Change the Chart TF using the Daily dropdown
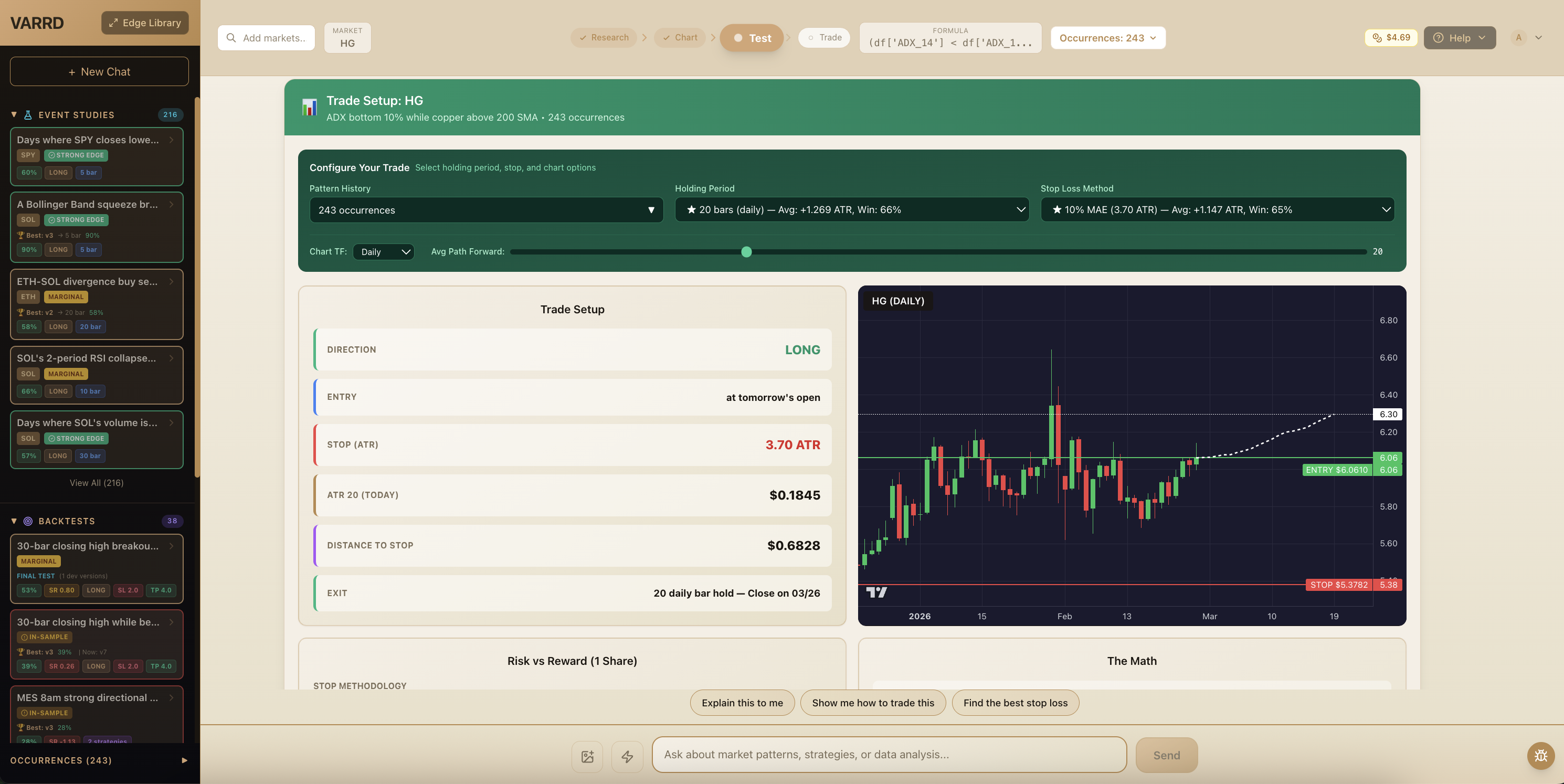This screenshot has width=1564, height=784. (x=384, y=251)
